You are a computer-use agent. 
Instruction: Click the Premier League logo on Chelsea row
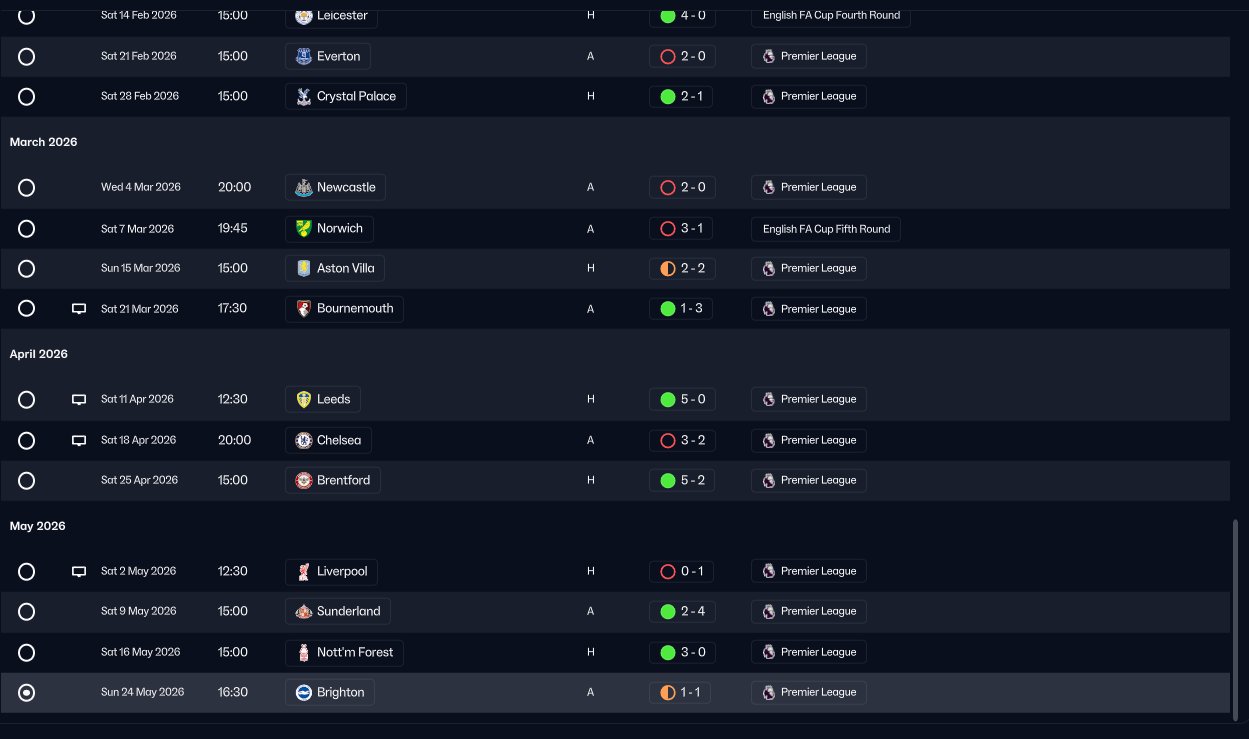point(768,440)
